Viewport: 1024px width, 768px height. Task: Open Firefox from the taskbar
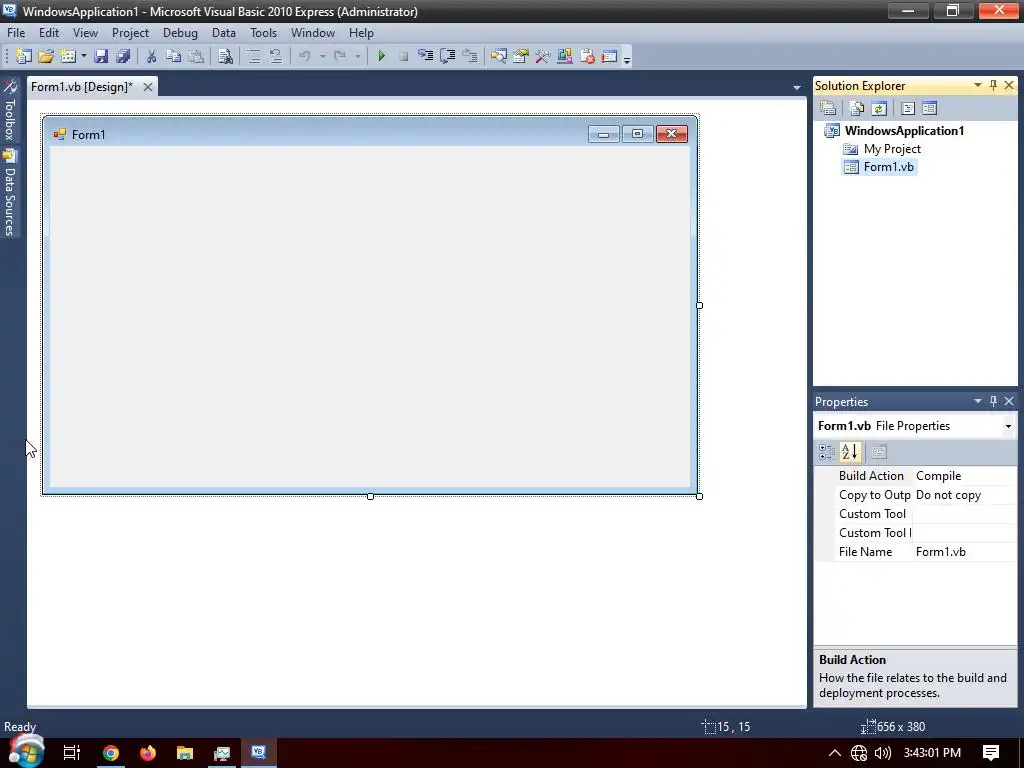tap(148, 753)
